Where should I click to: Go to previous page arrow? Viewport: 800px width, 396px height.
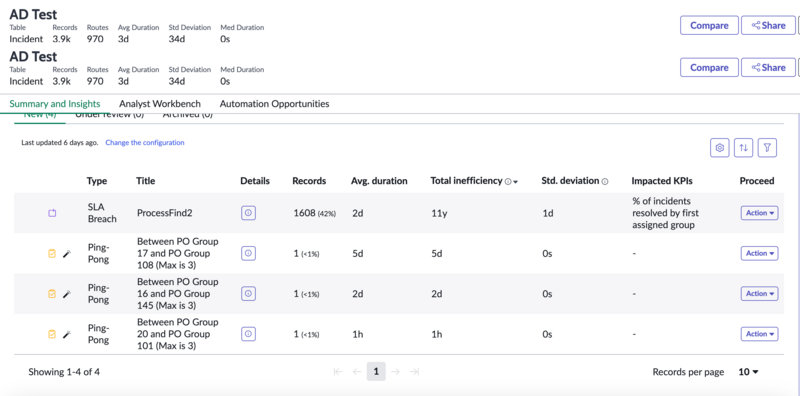[357, 372]
